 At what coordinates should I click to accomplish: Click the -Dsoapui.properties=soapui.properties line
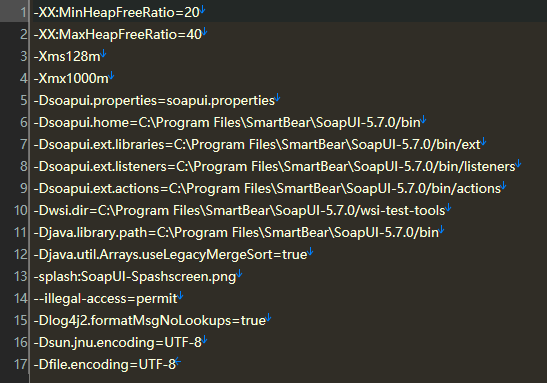[x=154, y=100]
